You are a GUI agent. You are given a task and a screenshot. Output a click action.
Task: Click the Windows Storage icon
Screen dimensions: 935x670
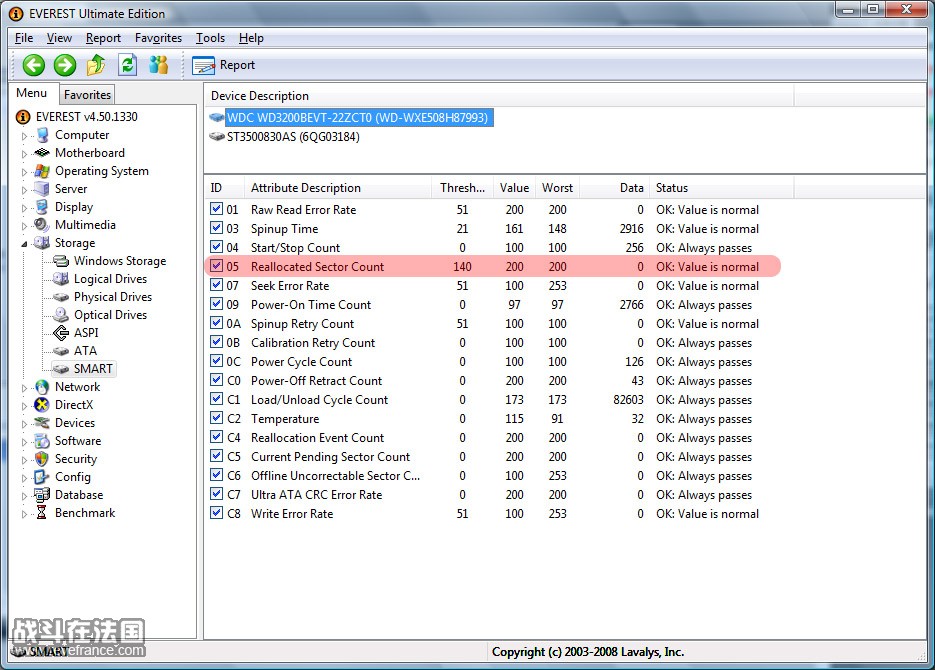[61, 261]
